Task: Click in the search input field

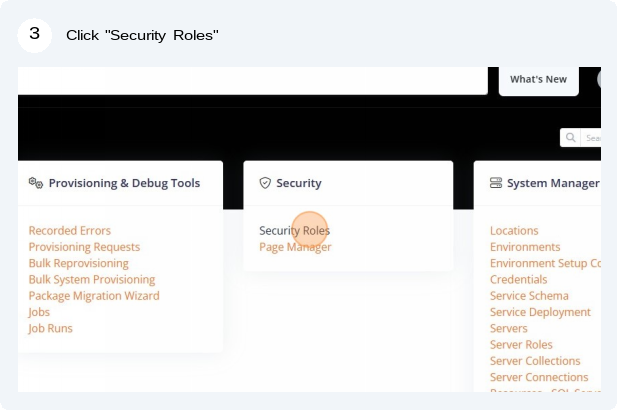Action: click(591, 138)
